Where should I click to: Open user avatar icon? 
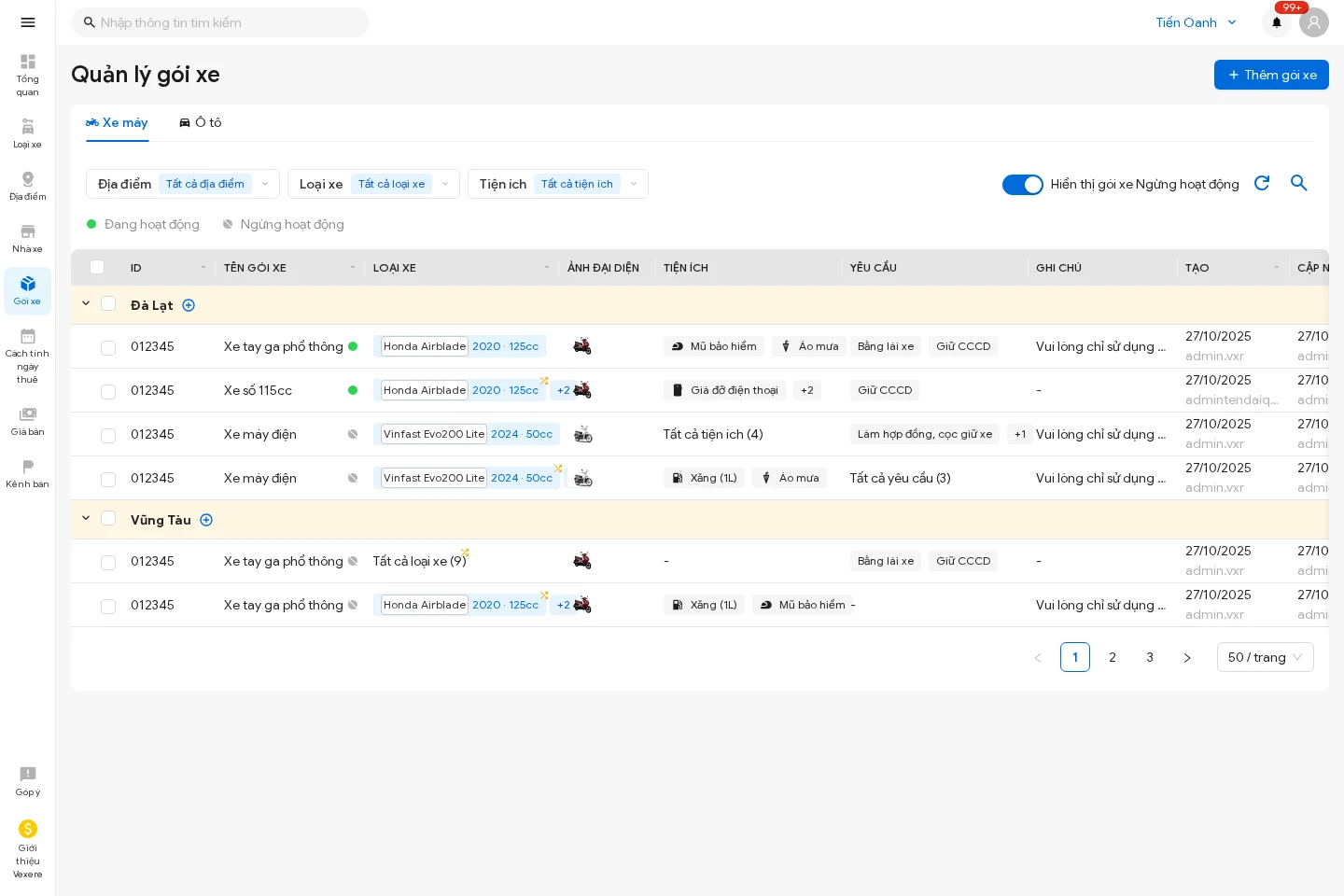pos(1314,22)
